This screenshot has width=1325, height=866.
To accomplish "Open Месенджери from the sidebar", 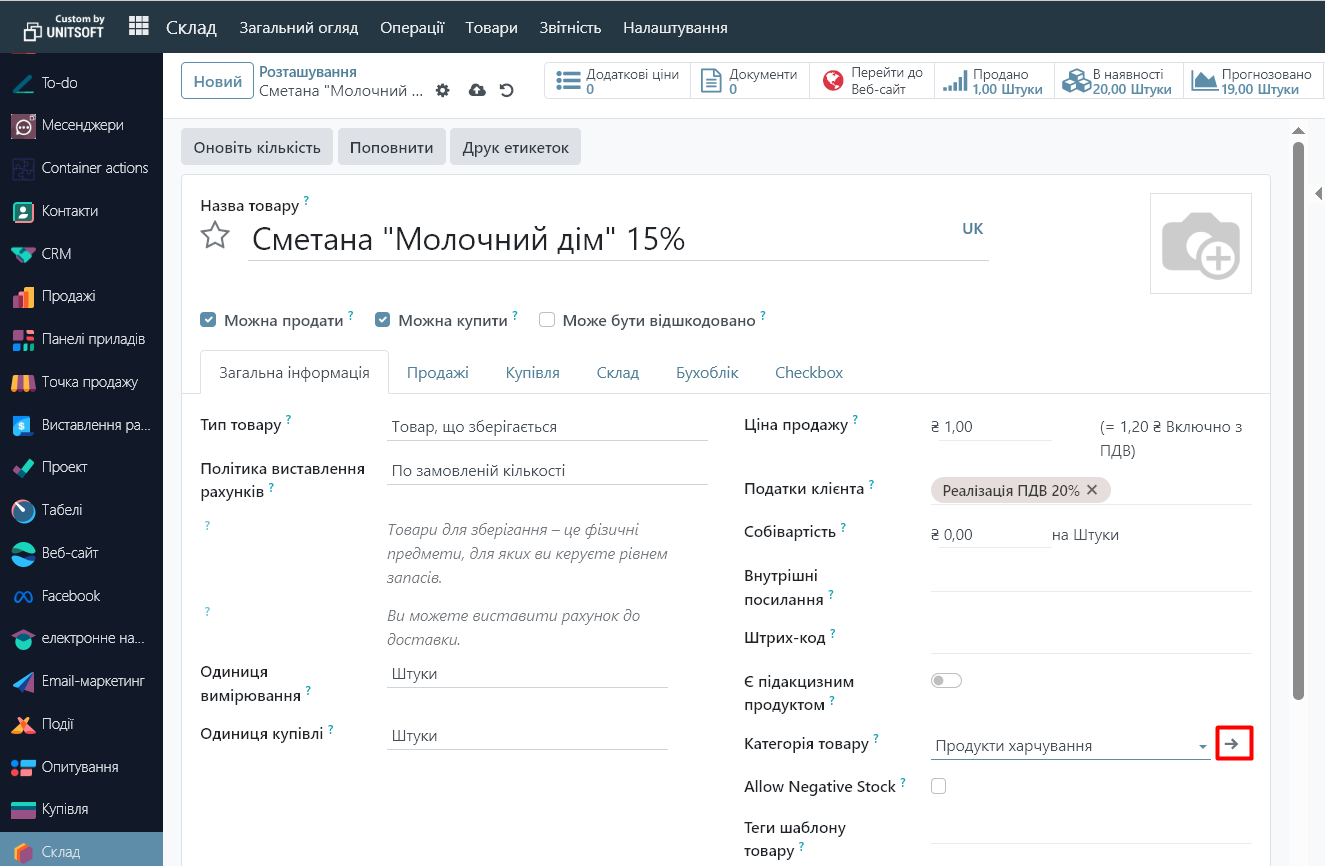I will [x=81, y=125].
